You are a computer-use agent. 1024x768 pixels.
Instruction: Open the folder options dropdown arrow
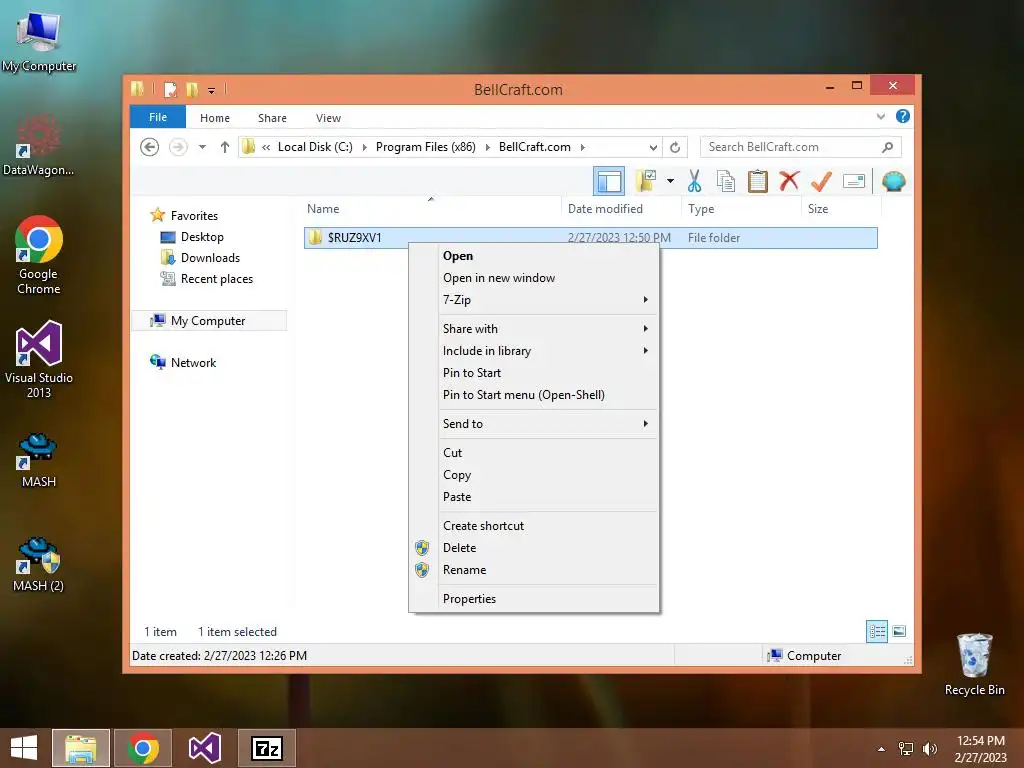pos(670,181)
